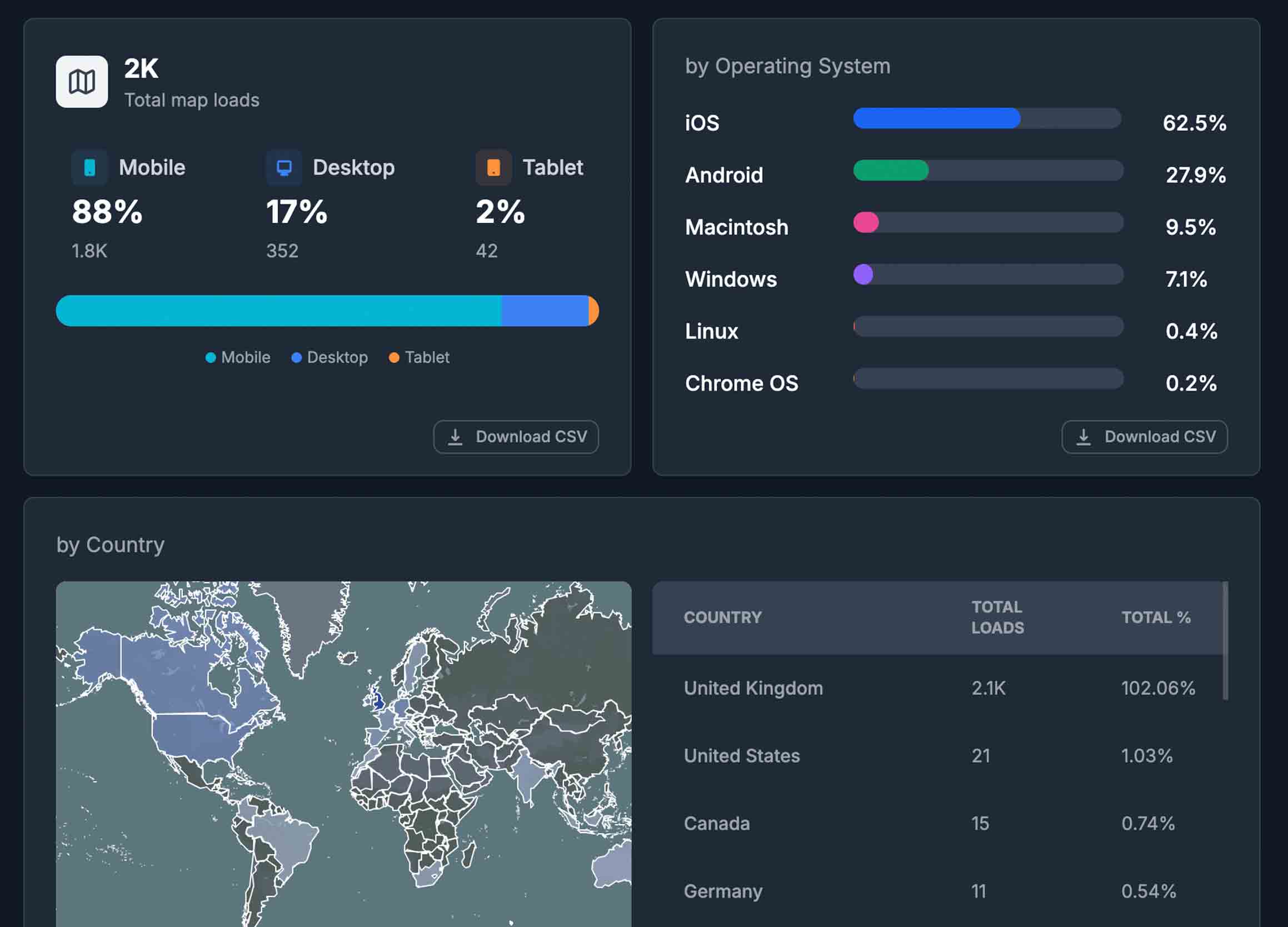The width and height of the screenshot is (1288, 927).
Task: Click the 1.8K mobile count
Action: click(x=89, y=251)
